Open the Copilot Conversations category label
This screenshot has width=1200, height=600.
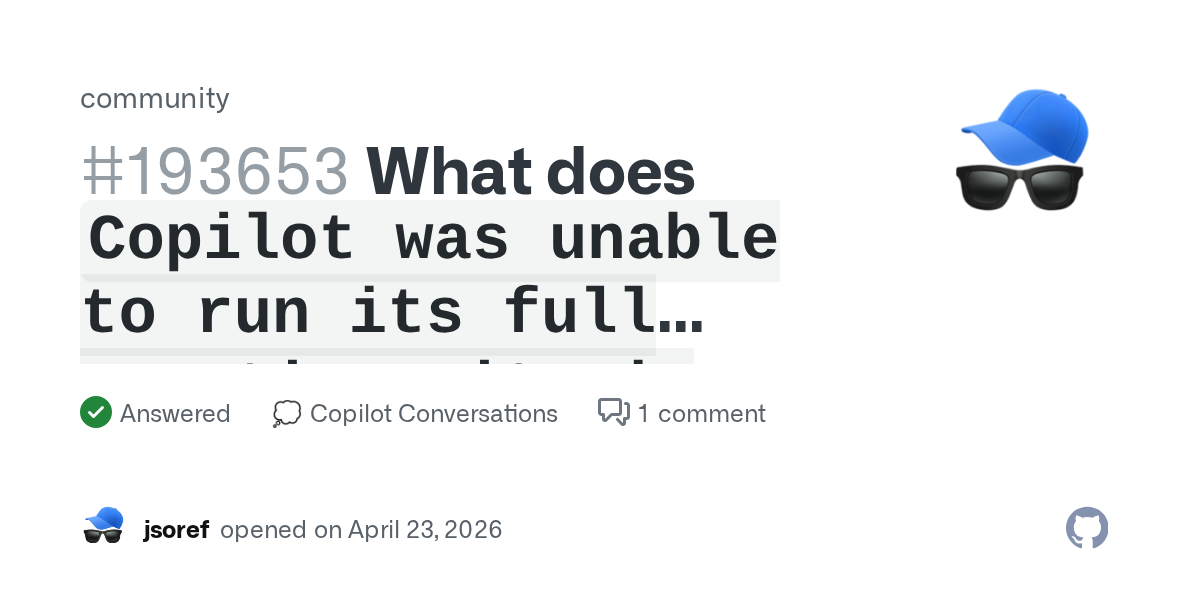tap(434, 413)
